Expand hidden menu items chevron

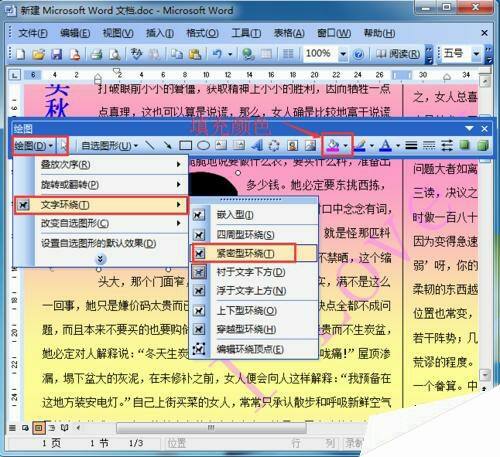[100, 259]
